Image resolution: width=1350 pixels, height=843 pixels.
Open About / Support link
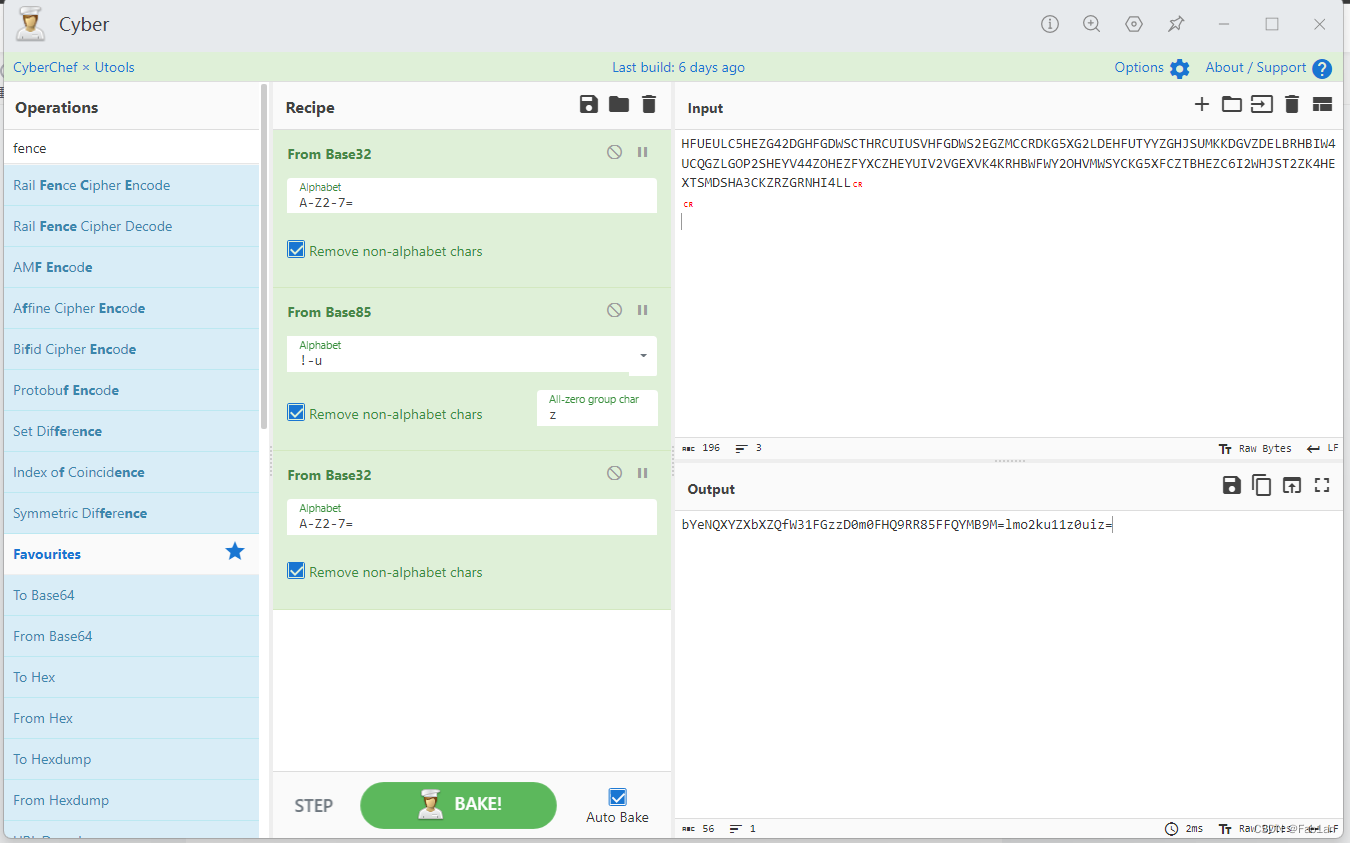click(1256, 67)
